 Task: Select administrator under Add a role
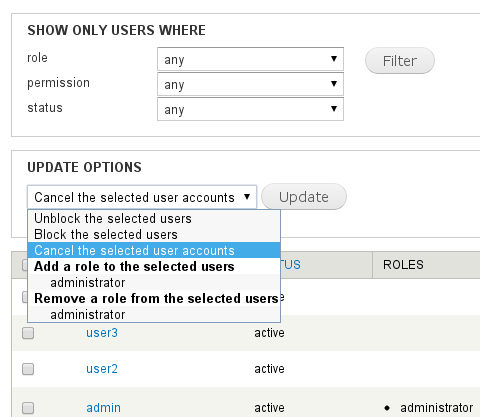pyautogui.click(x=154, y=282)
